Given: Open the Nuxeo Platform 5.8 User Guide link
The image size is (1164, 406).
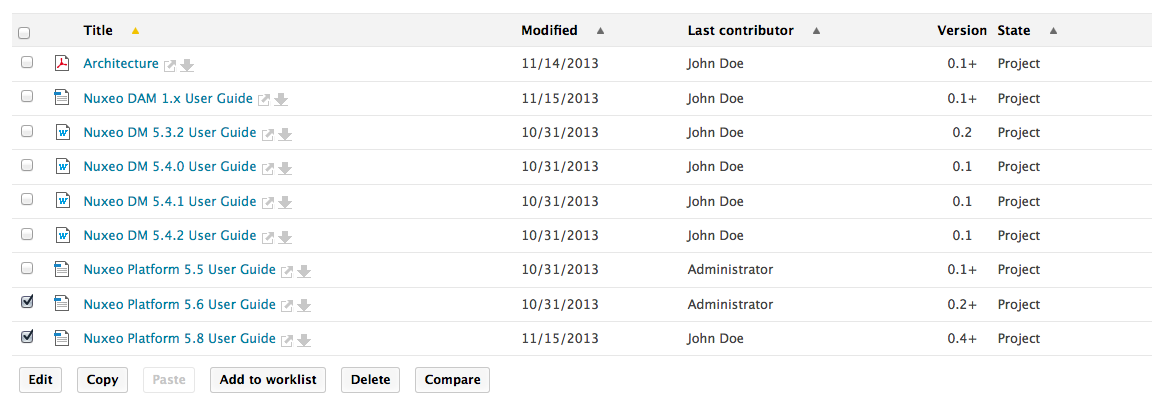Looking at the screenshot, I should click(180, 338).
